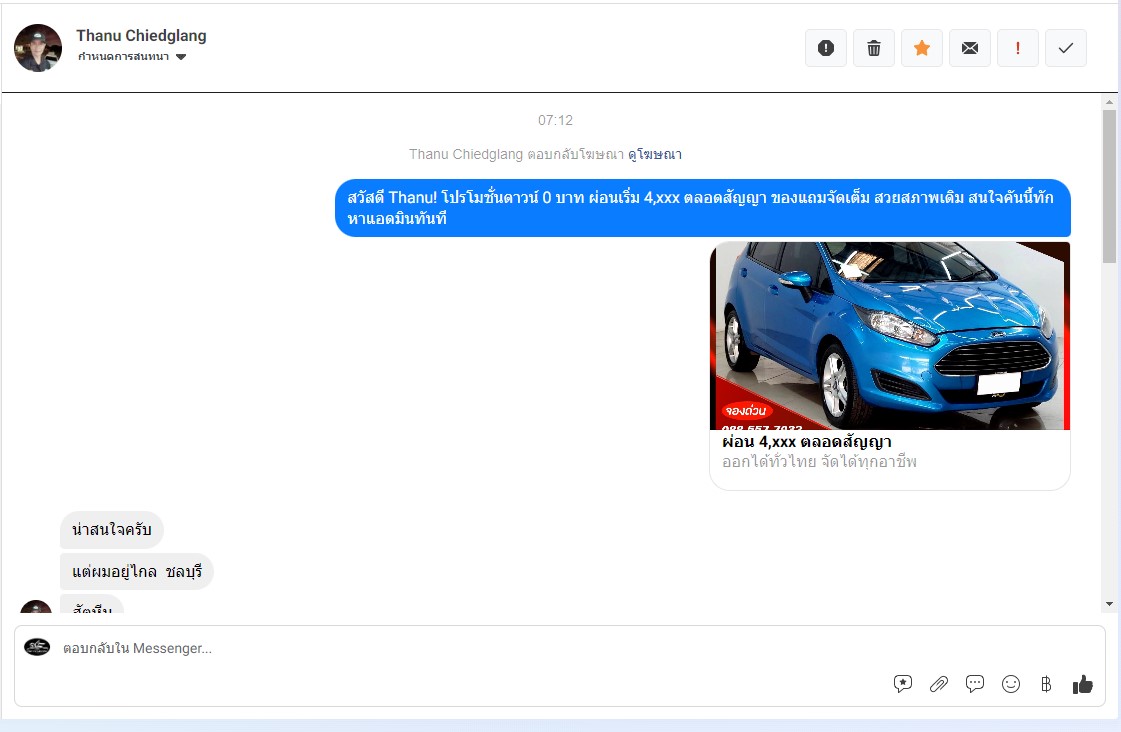Click the scrollbar down arrow
Screen dimensions: 1121x732
point(1109,604)
